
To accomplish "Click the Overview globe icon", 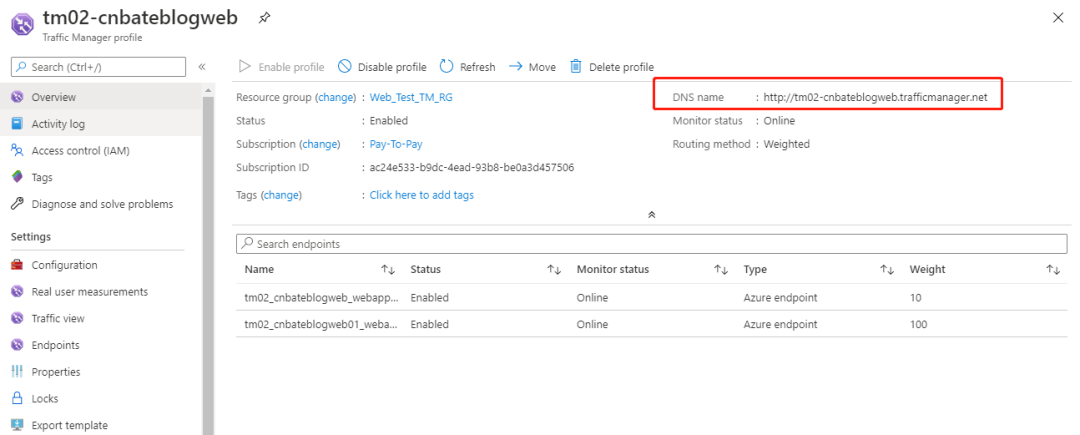I will 18,97.
